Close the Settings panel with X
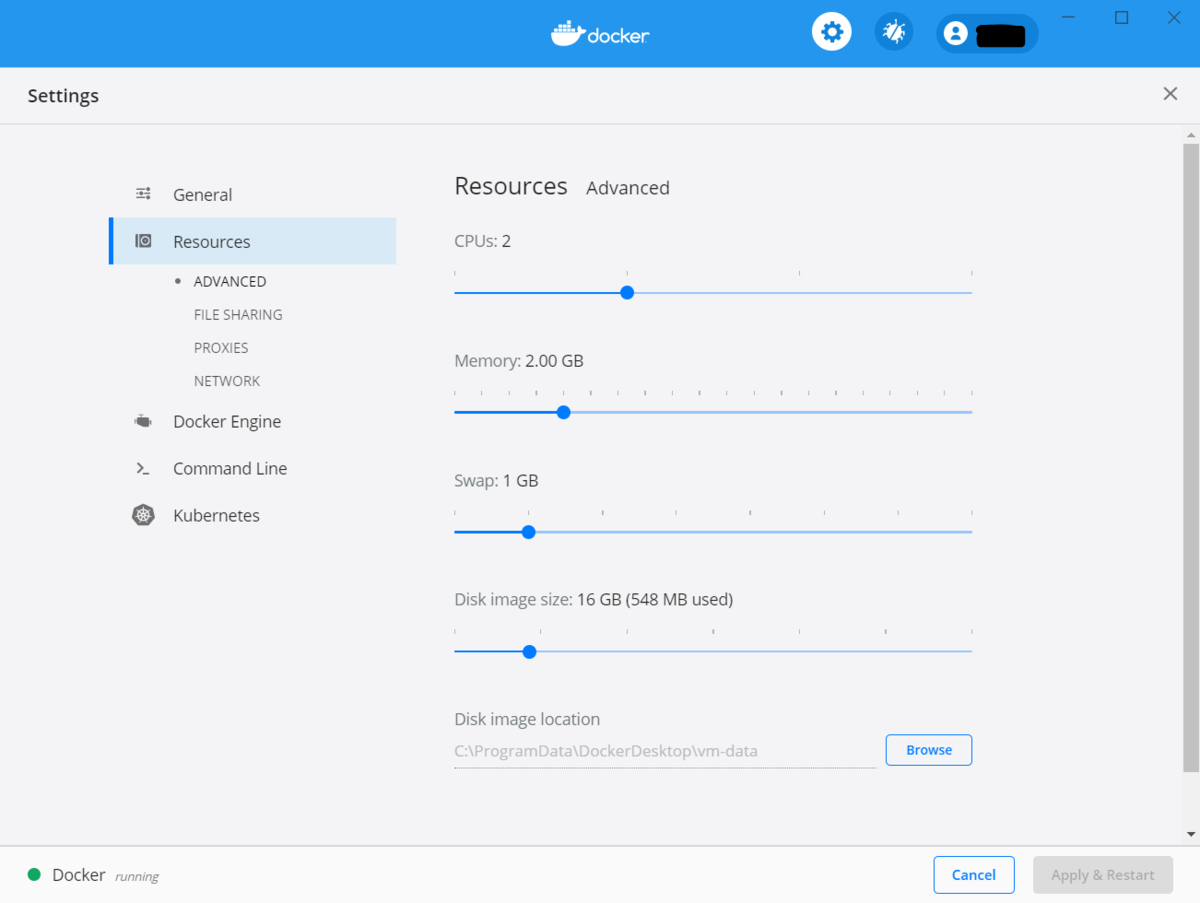 point(1170,94)
